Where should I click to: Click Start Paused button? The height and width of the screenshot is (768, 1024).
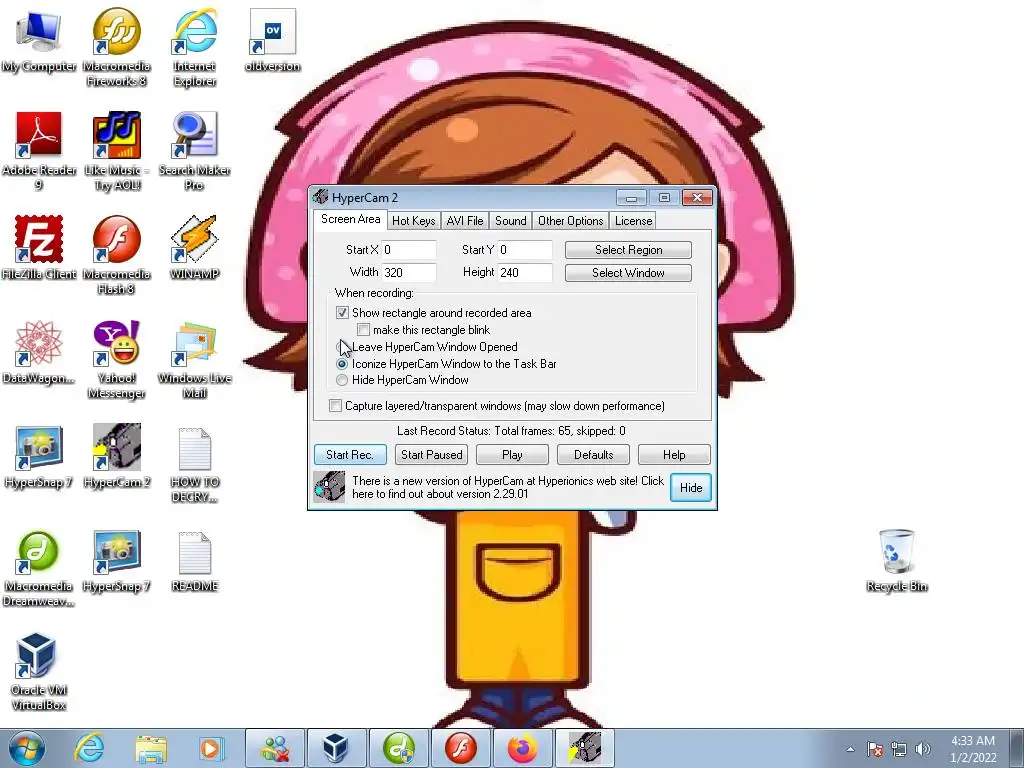coord(432,455)
